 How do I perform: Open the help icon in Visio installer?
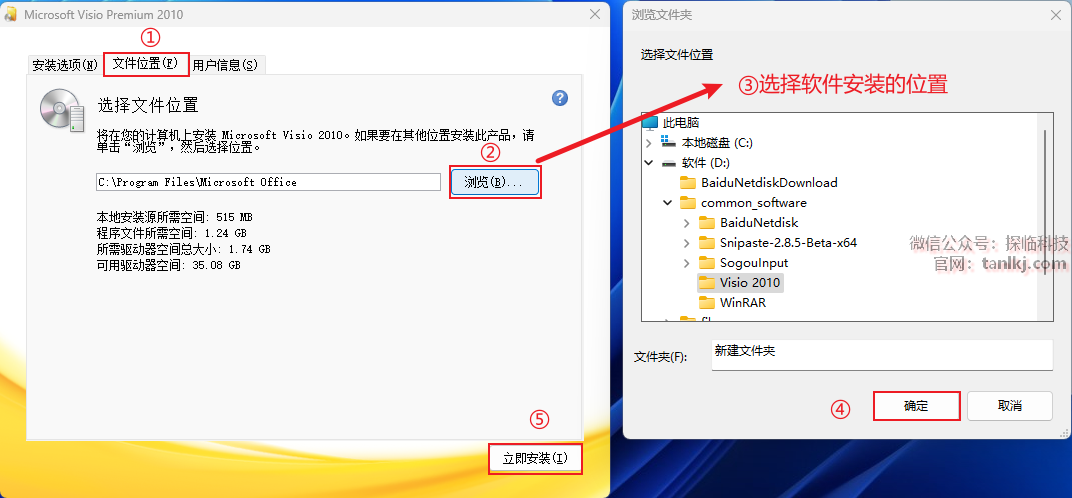pos(560,98)
